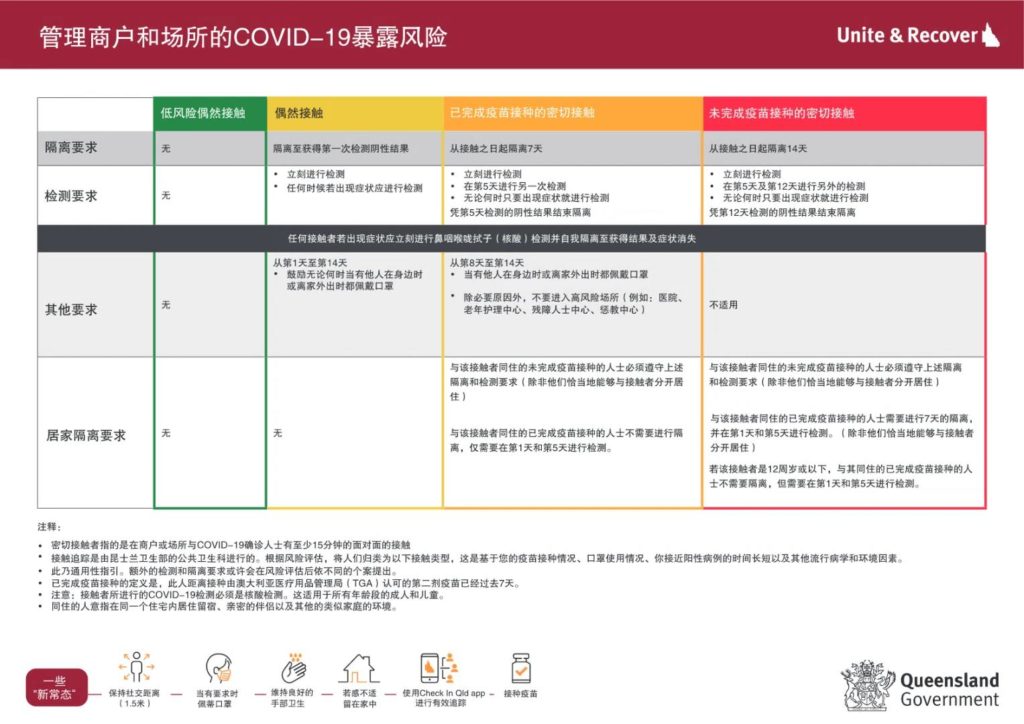The image size is (1024, 724).
Task: Click the note defining 密切接触者 (15分钟)
Action: pyautogui.click(x=231, y=545)
